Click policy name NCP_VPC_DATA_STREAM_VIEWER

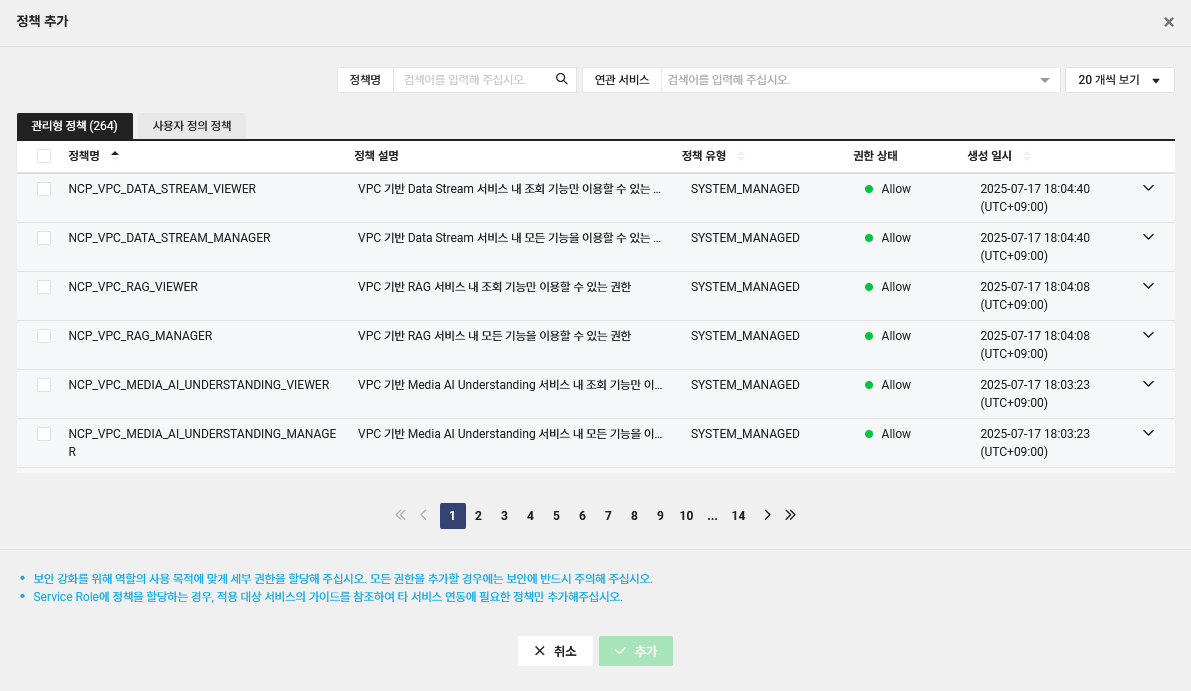tap(162, 189)
